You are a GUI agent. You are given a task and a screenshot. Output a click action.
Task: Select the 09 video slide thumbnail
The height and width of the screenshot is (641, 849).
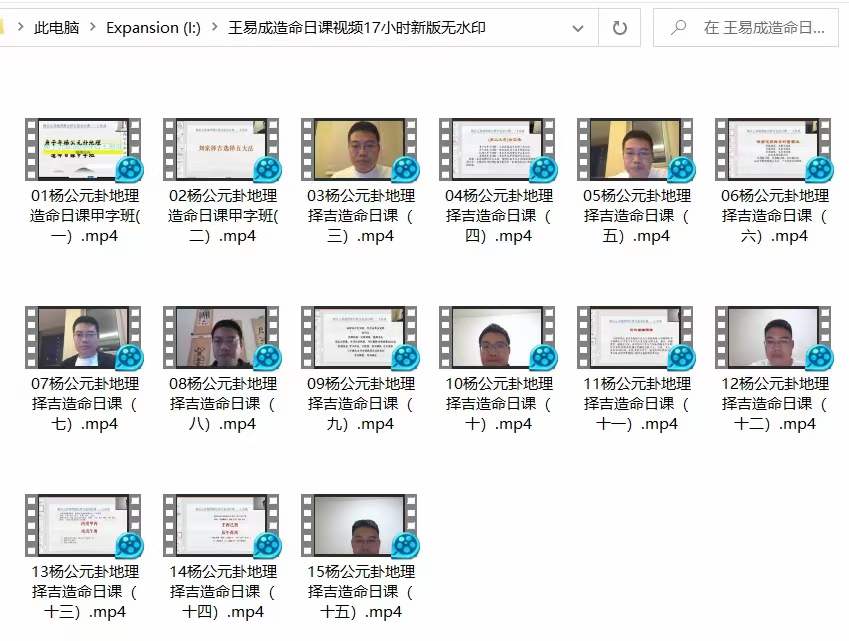click(359, 338)
